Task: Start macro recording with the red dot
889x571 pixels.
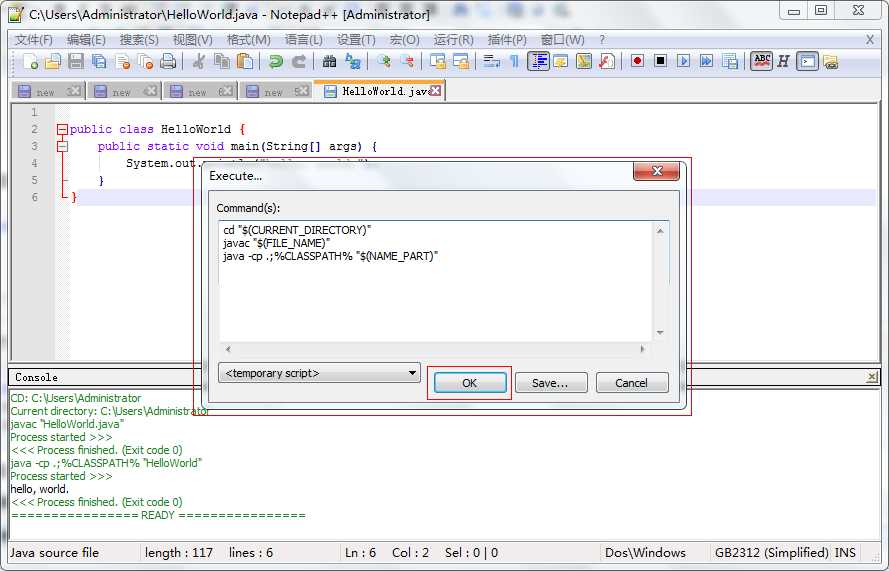Action: pos(638,61)
